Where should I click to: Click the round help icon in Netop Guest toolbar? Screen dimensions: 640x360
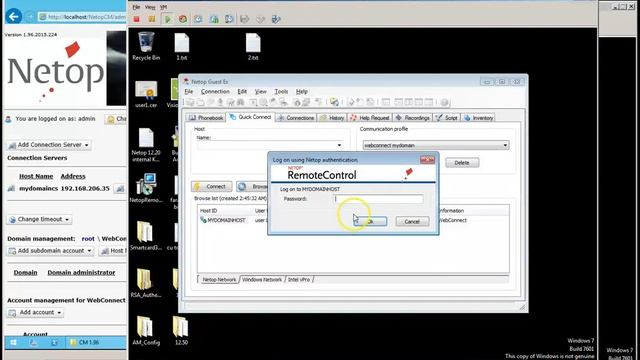pos(444,102)
